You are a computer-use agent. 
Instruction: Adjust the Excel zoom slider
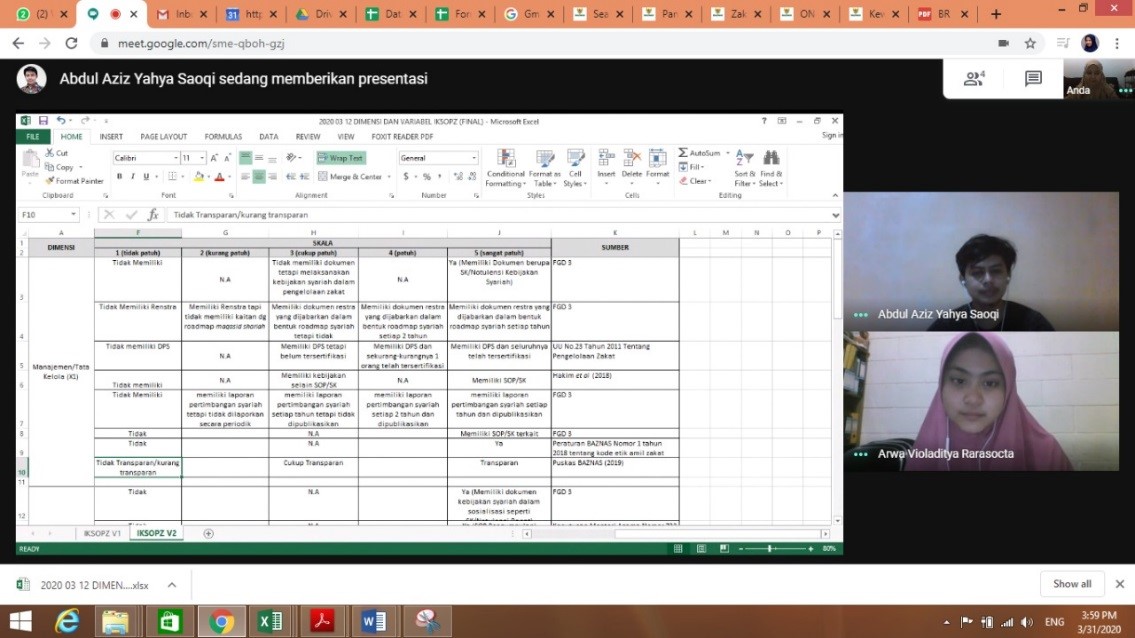point(769,549)
